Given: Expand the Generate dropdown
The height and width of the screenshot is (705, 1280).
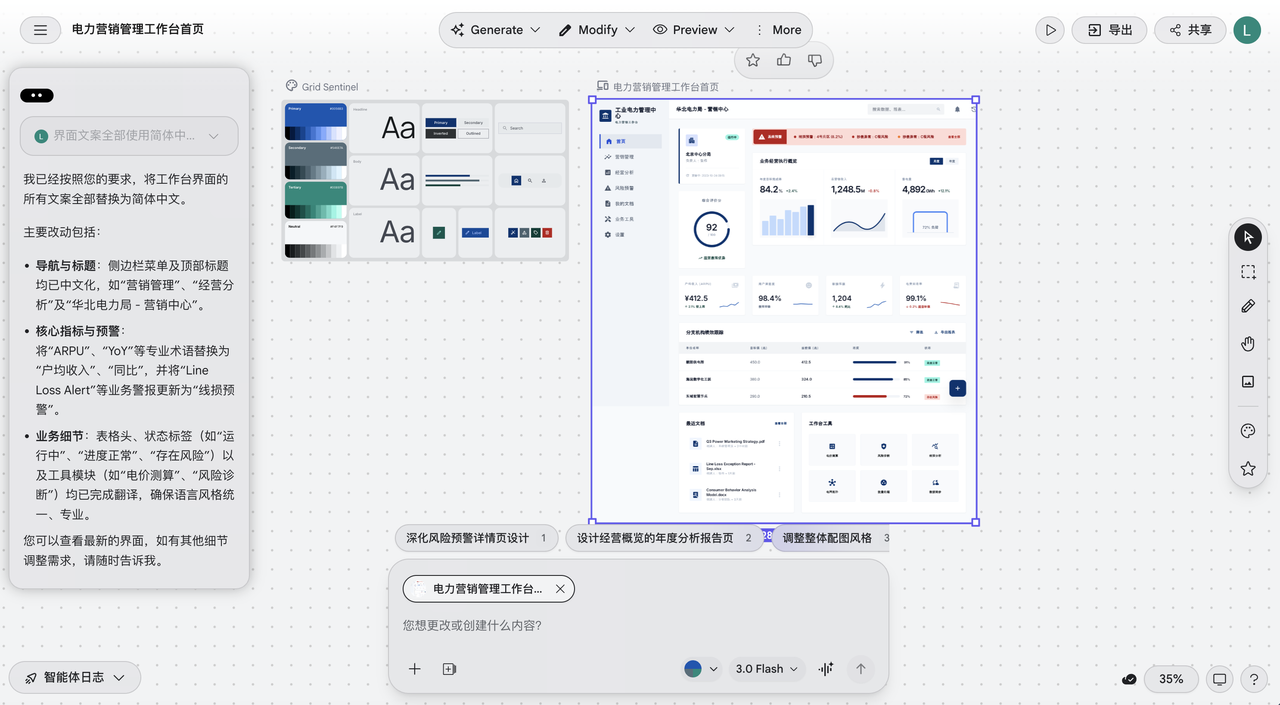Looking at the screenshot, I should [496, 30].
